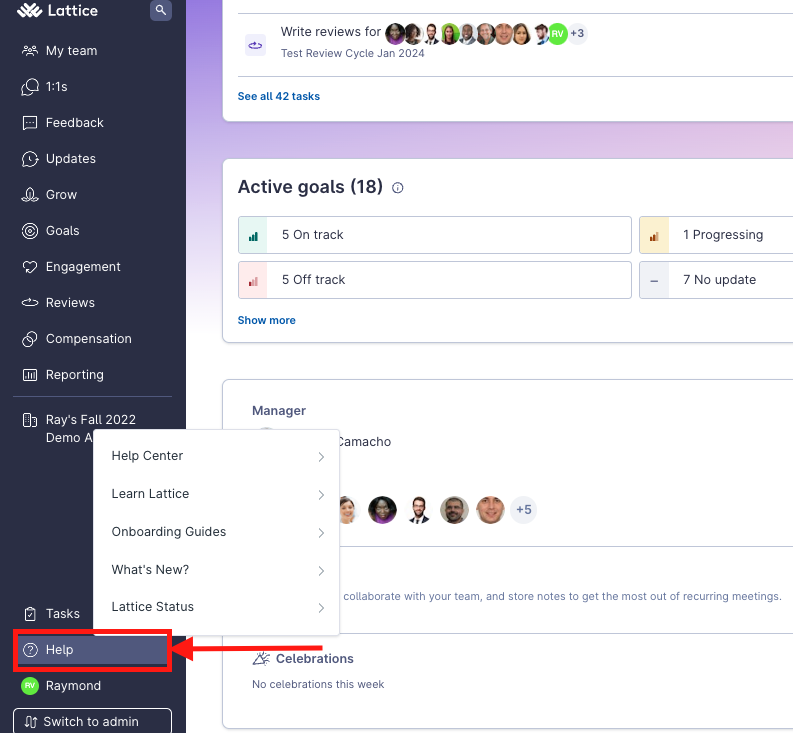Click the chevron beside Lattice Status
The height and width of the screenshot is (733, 793).
(321, 608)
